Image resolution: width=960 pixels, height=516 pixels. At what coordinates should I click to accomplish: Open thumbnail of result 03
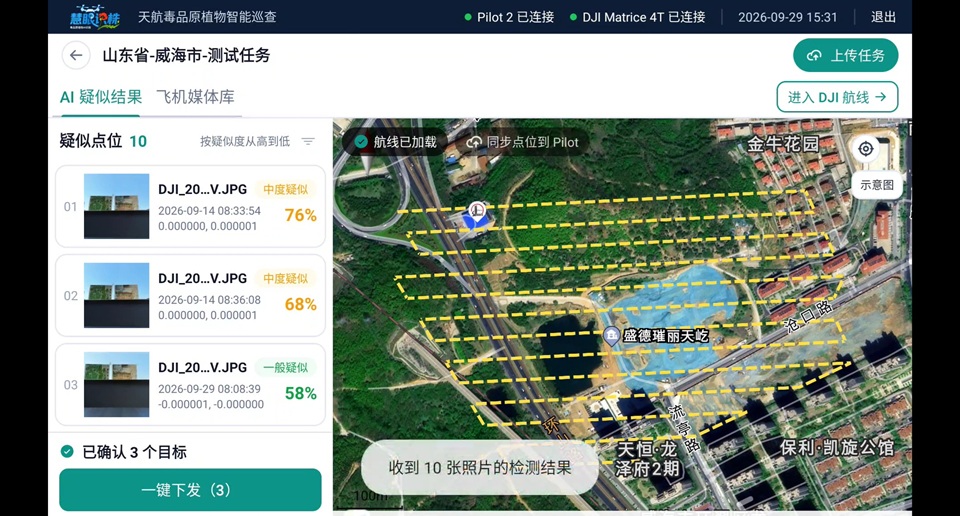[116, 384]
